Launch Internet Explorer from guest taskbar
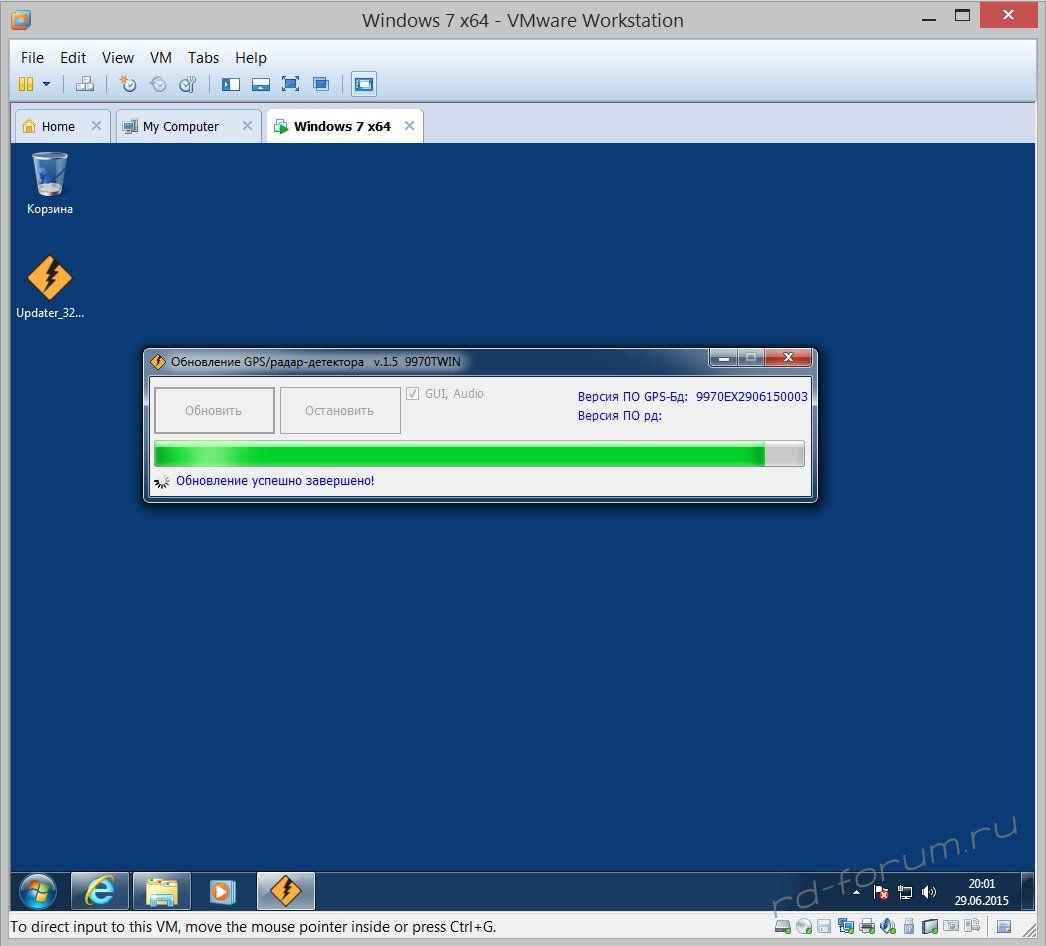The width and height of the screenshot is (1046, 946). tap(100, 891)
